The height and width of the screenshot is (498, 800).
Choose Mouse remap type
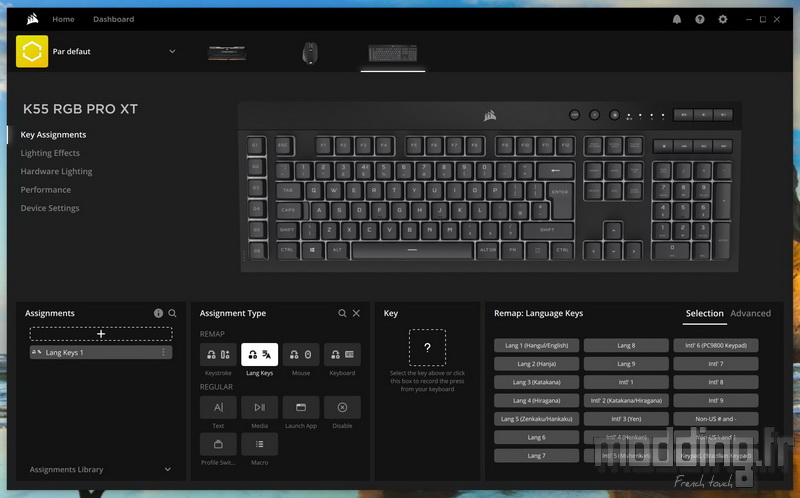[x=301, y=355]
